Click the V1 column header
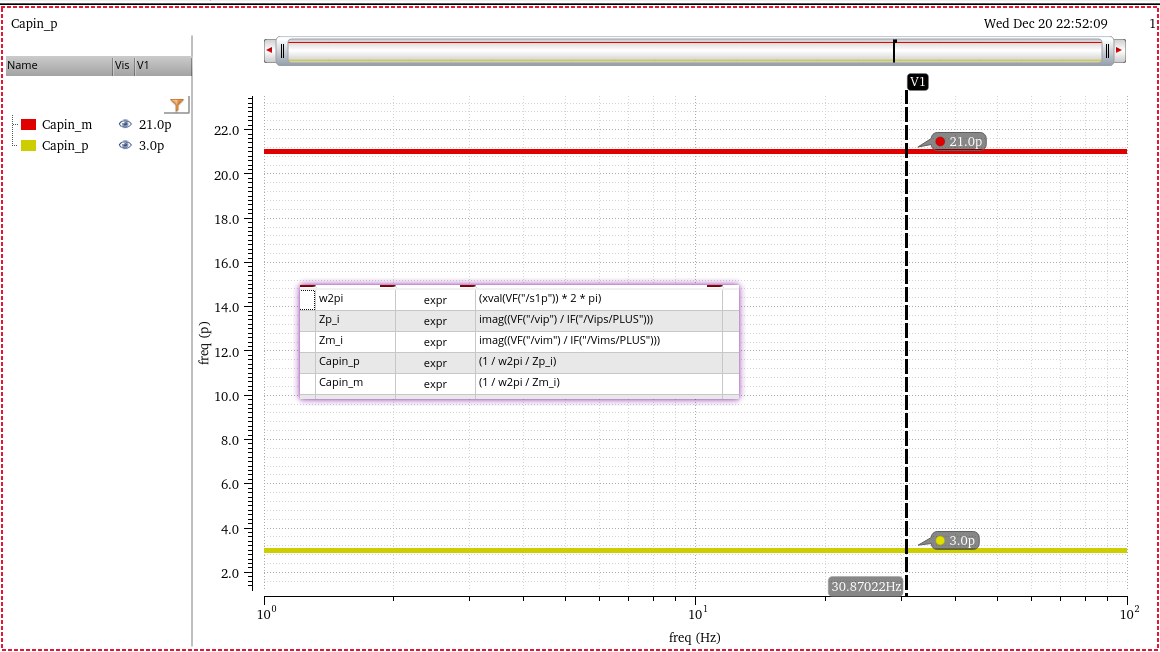1160x652 pixels. (x=163, y=65)
